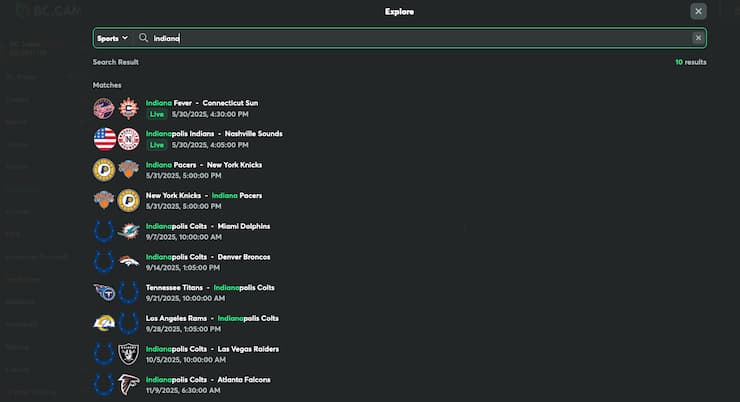740x402 pixels.
Task: Open Los Angeles Rams - Indianapolis Colts match
Action: 212,318
